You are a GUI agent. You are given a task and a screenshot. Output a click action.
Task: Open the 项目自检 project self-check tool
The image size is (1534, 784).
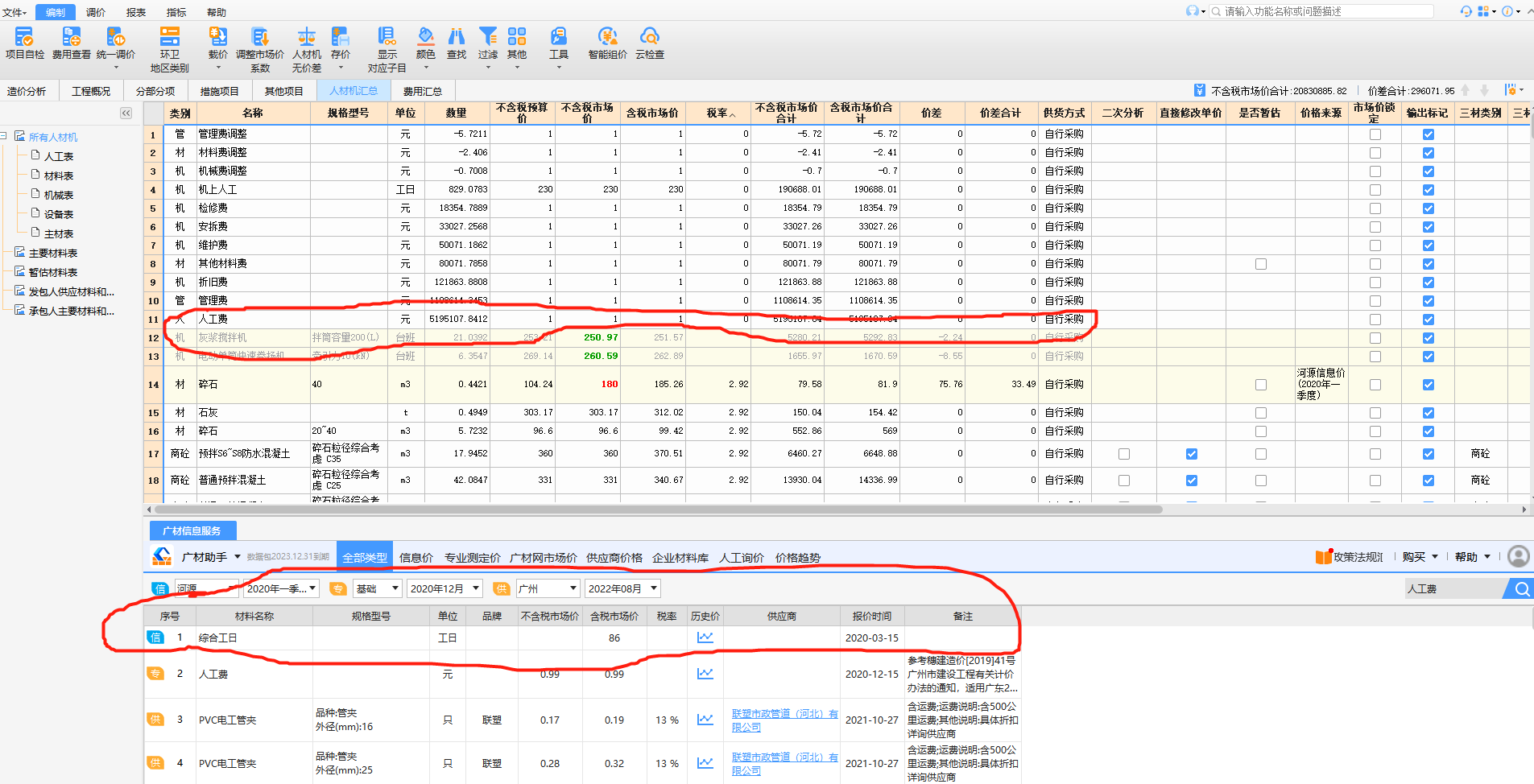[x=24, y=43]
